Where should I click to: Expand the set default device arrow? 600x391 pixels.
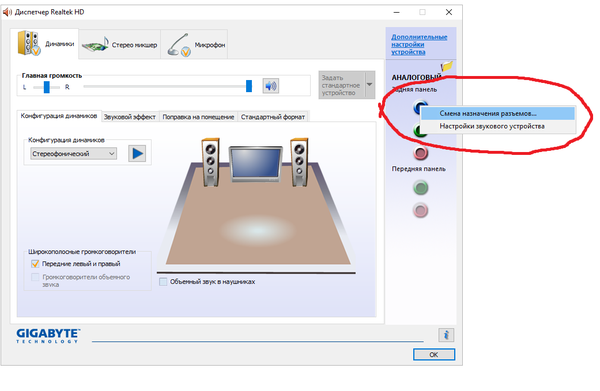[370, 85]
